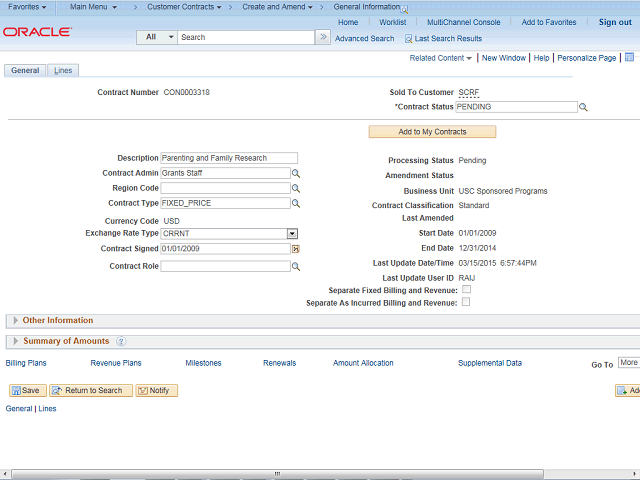Open the Region Code lookup icon
Screen dimensions: 640x480
(x=296, y=188)
